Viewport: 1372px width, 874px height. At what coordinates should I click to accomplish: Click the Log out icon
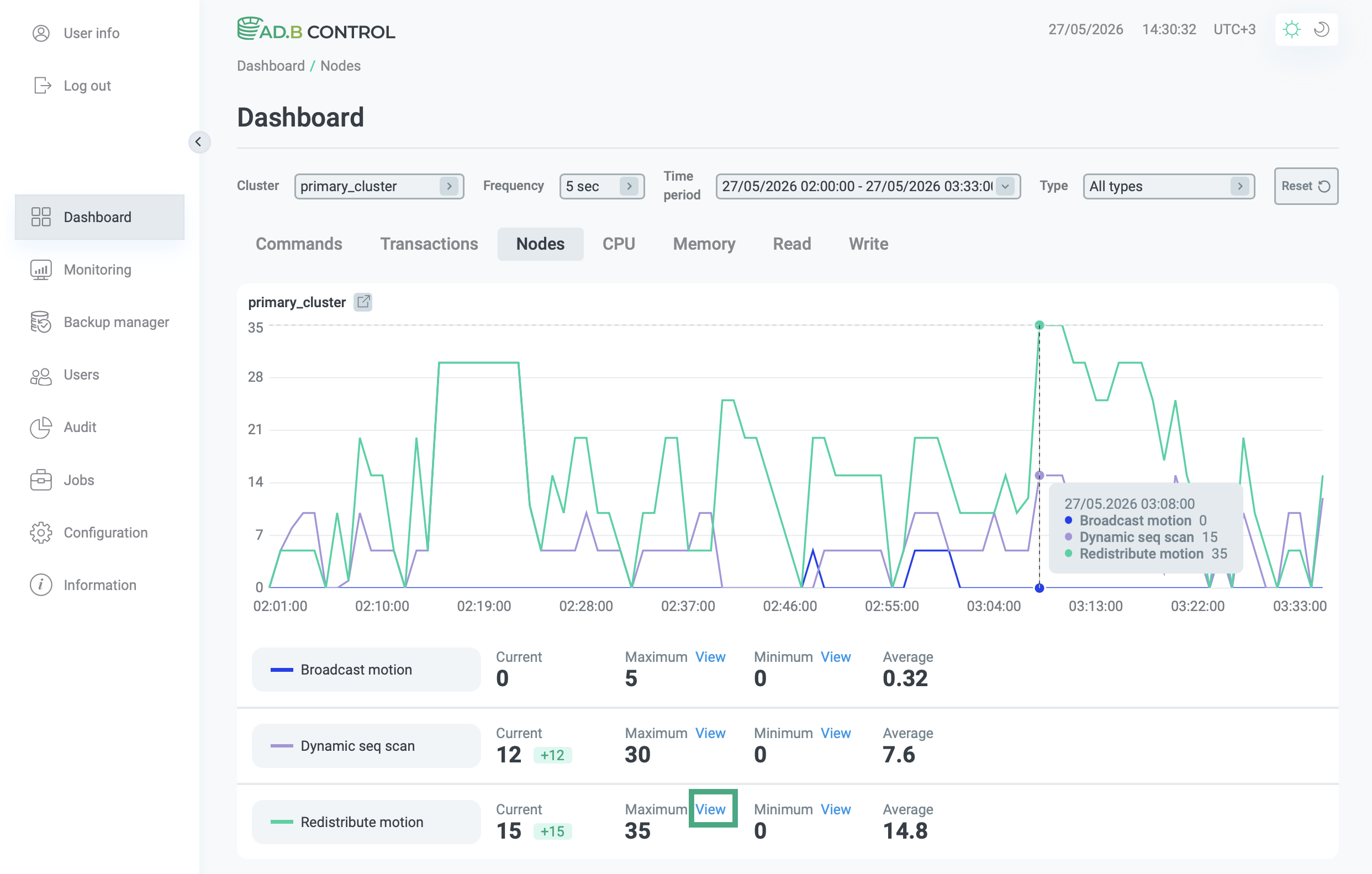41,86
